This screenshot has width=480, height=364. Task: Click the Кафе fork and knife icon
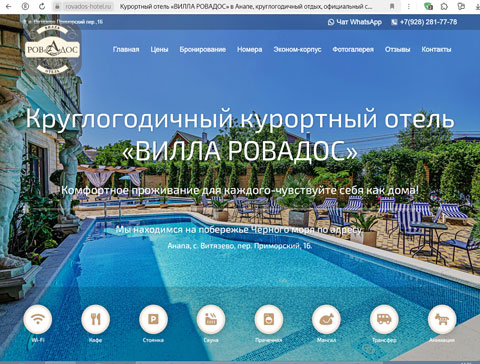(95, 319)
